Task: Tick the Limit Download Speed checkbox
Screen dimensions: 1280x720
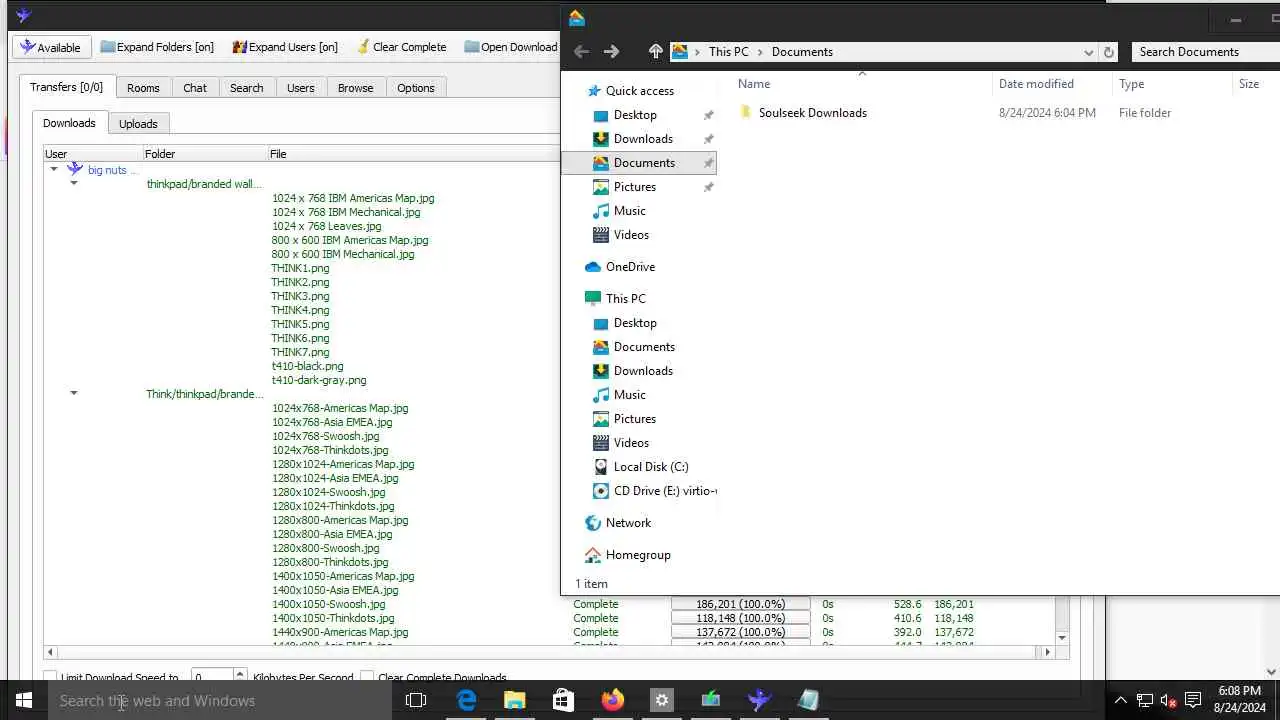Action: tap(51, 678)
